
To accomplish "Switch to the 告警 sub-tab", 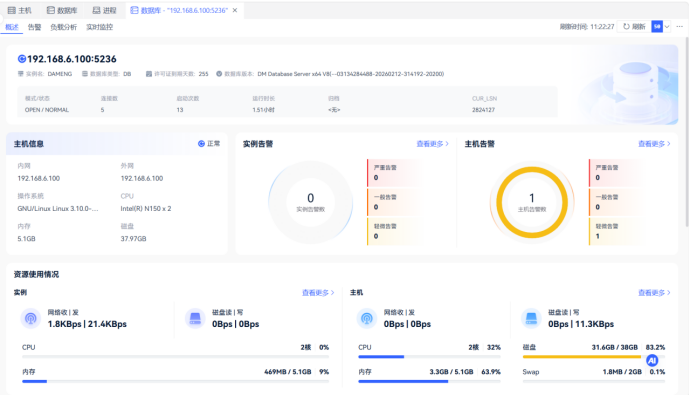I will (34, 27).
